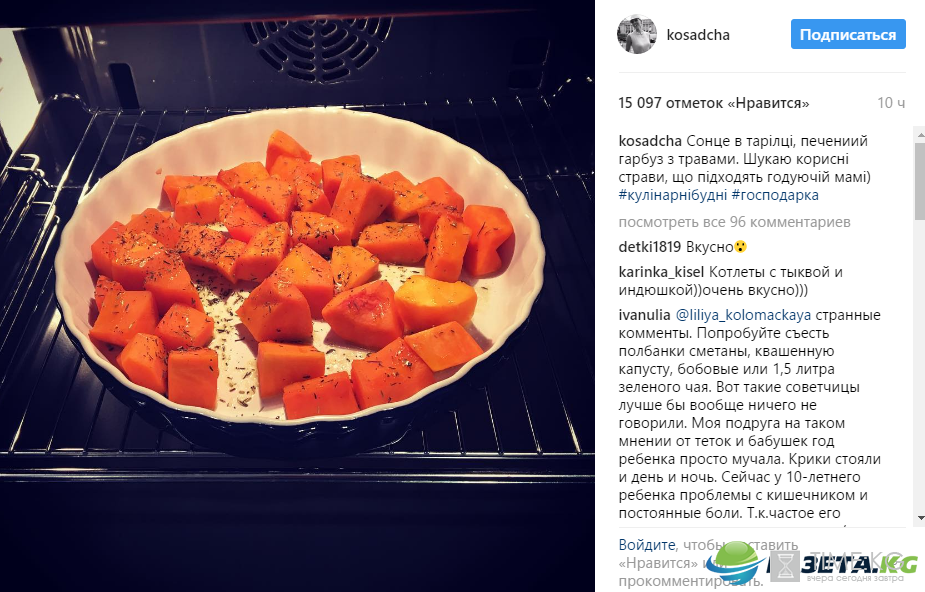Click the 10 ч post timestamp
This screenshot has height=592, width=925.
891,103
